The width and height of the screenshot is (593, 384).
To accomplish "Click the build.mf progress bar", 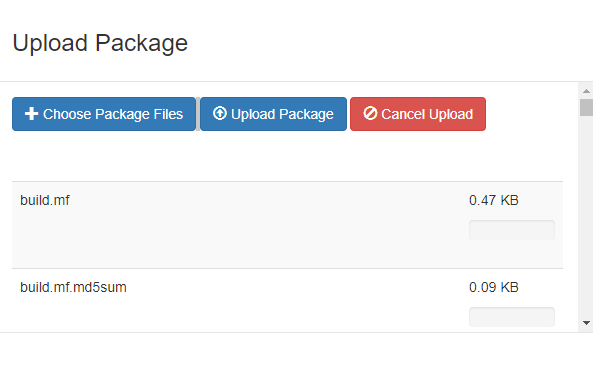I will (512, 230).
